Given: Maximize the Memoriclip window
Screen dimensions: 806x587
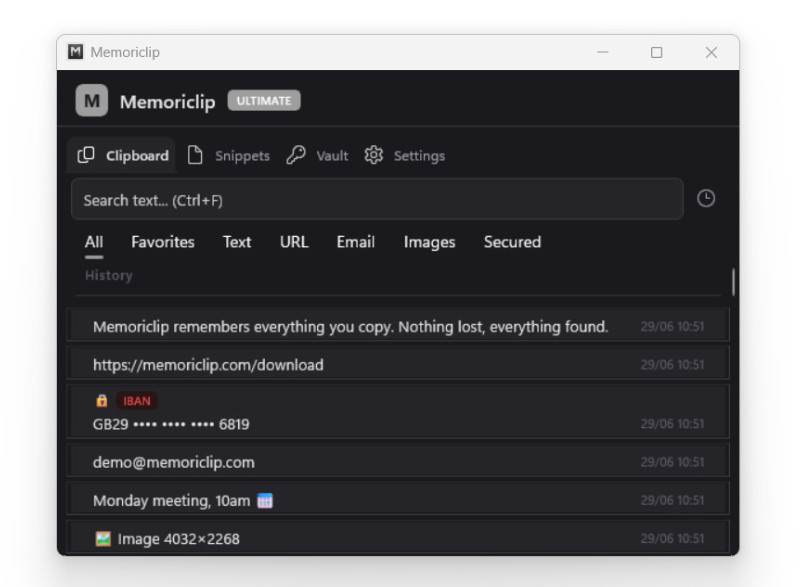Looking at the screenshot, I should 656,52.
